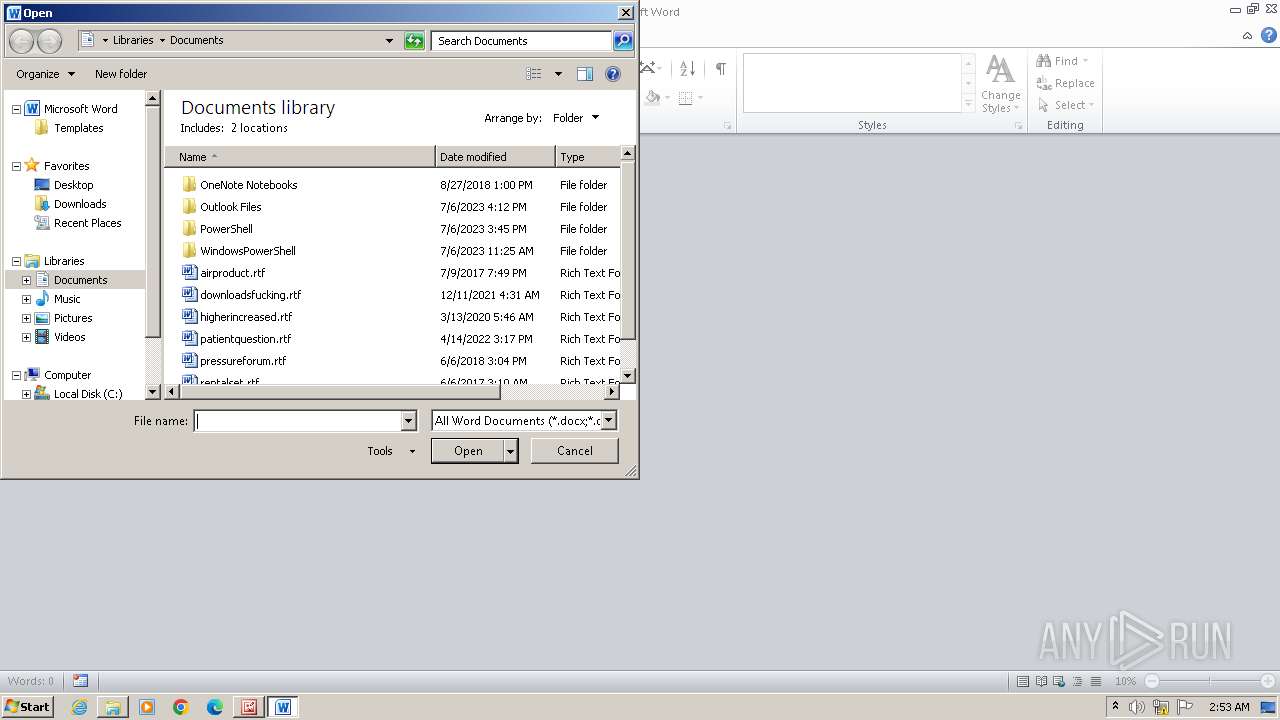1280x720 pixels.
Task: Expand the Pictures library node
Action: pos(26,318)
